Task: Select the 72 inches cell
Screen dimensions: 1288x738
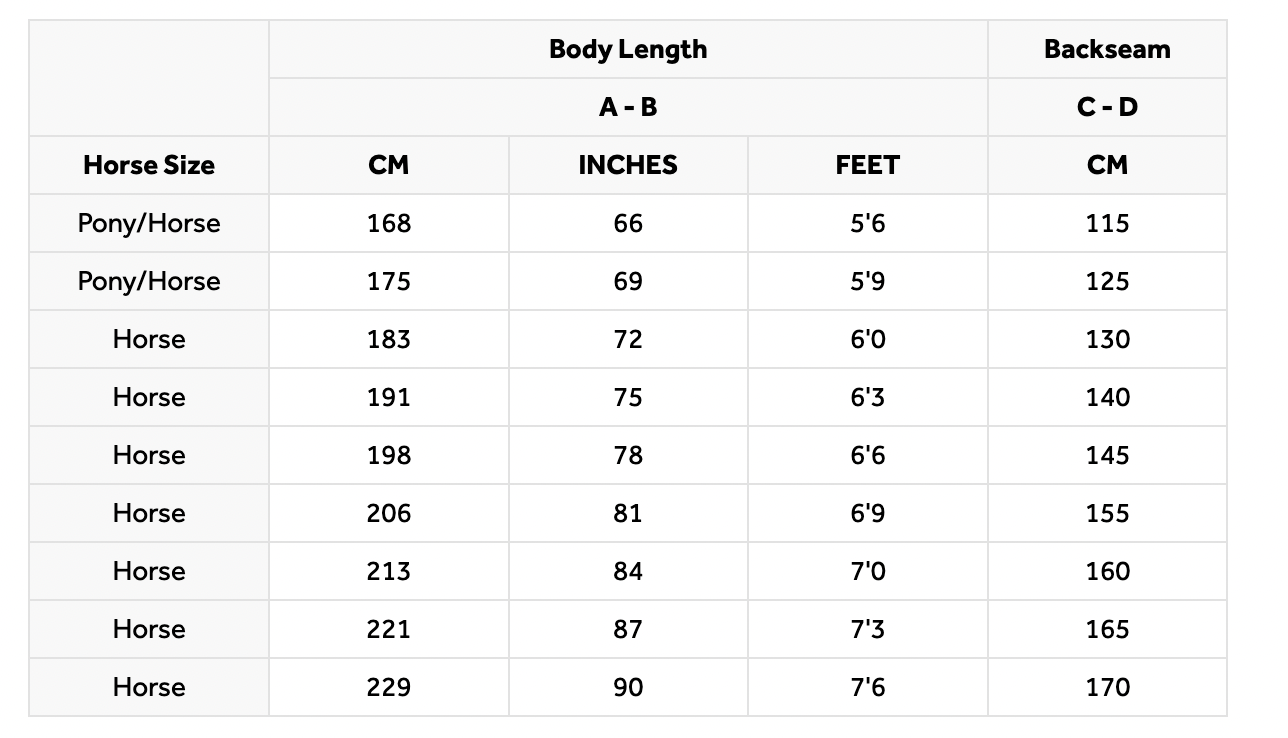Action: tap(628, 339)
